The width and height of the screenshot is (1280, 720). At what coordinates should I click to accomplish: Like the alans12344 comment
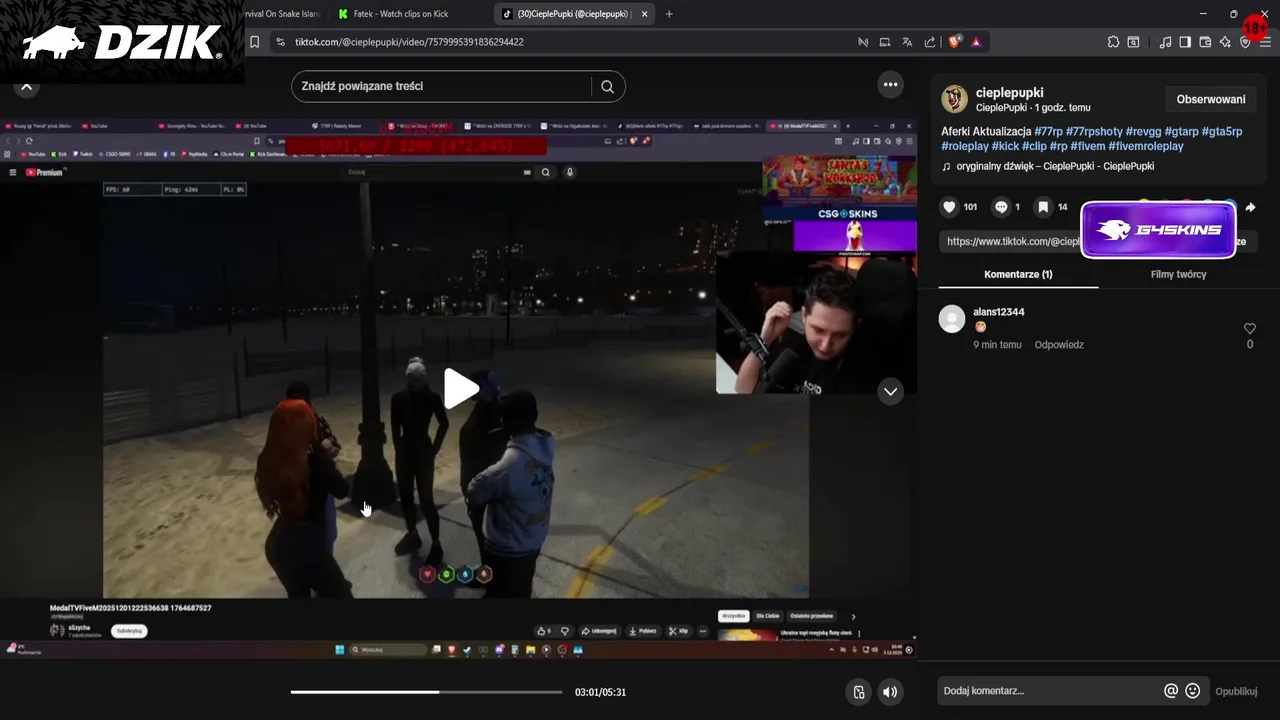pos(1249,328)
